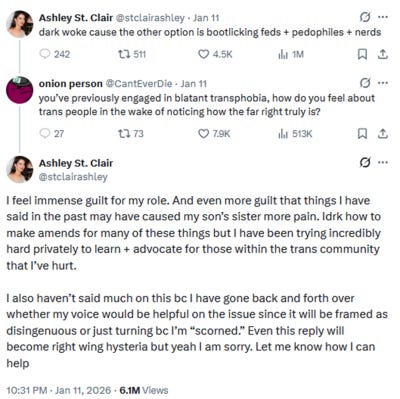Repost the dark woke tweet
Viewport: 400px width, 399px height.
pos(132,54)
